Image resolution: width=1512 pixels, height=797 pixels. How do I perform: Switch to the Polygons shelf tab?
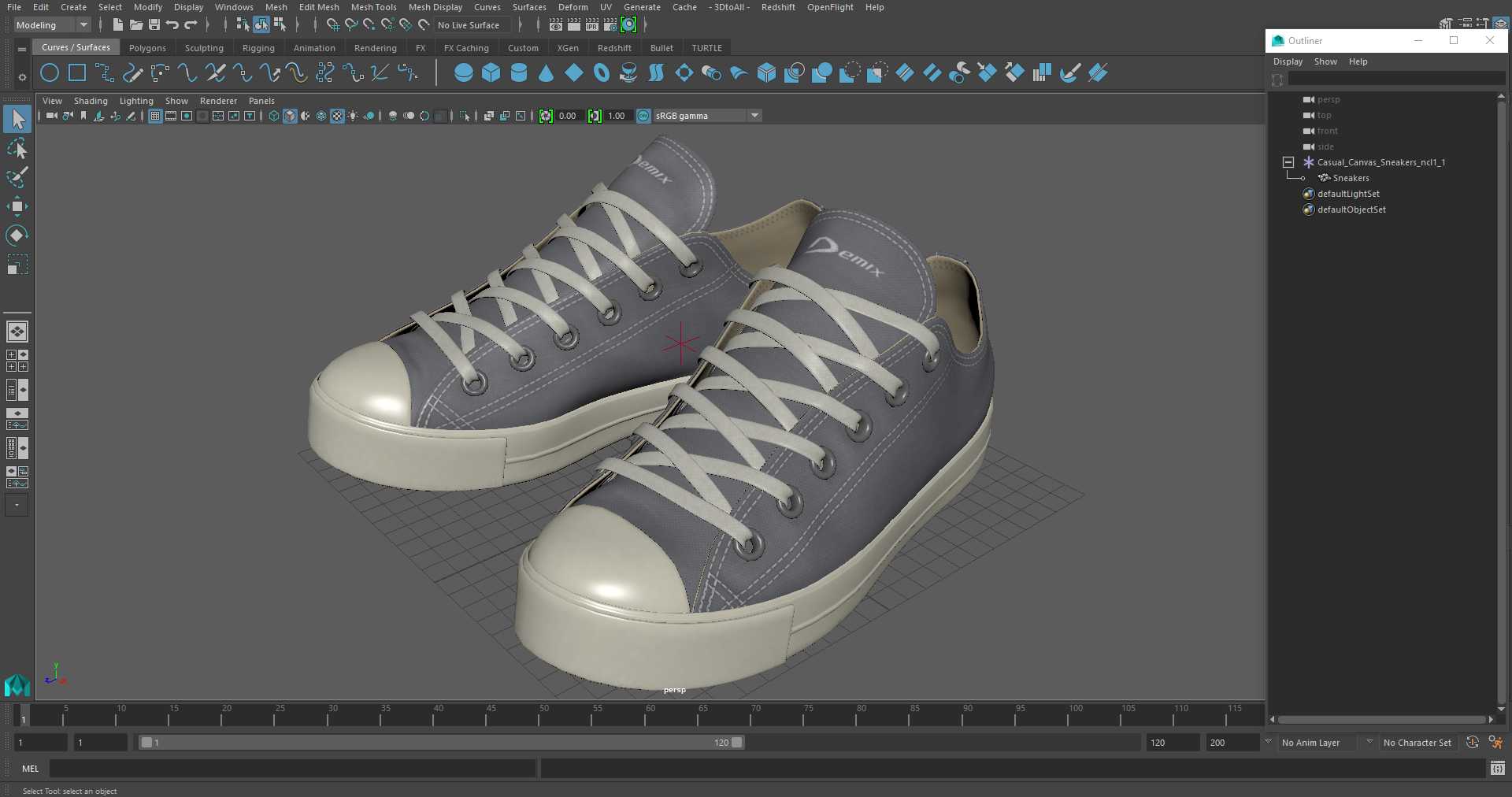[147, 48]
